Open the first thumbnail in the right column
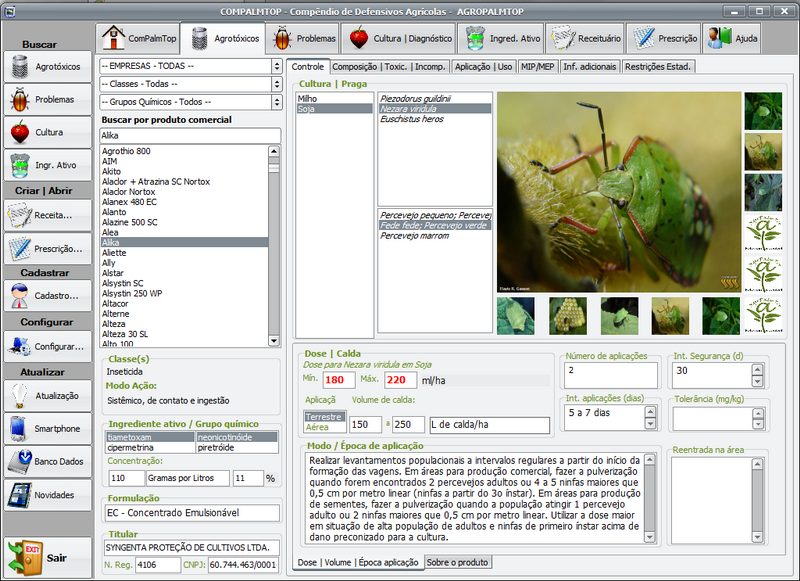This screenshot has height=581, width=800. (763, 111)
